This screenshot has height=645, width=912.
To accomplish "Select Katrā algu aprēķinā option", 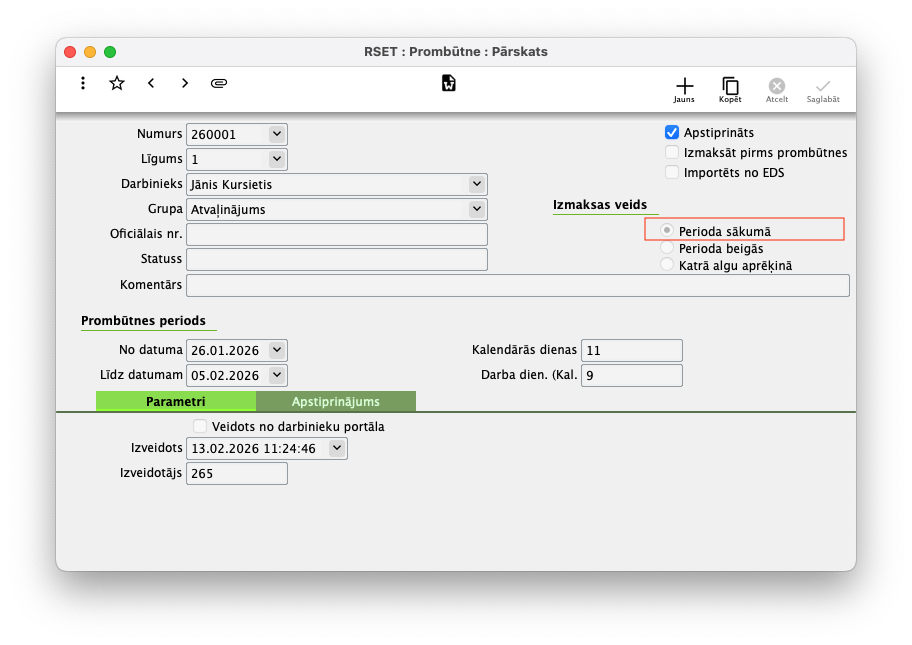I will [x=667, y=265].
